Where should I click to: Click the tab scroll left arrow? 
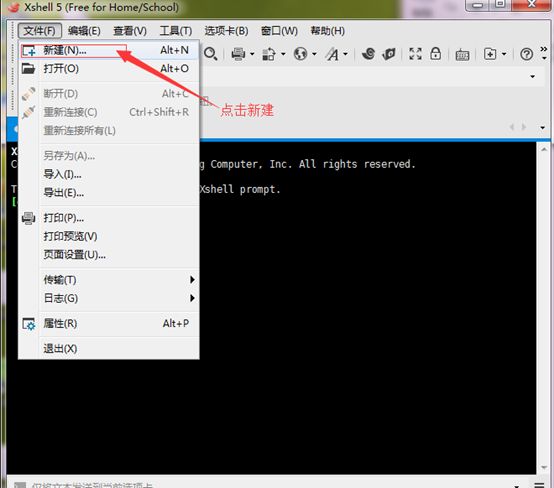click(x=512, y=127)
